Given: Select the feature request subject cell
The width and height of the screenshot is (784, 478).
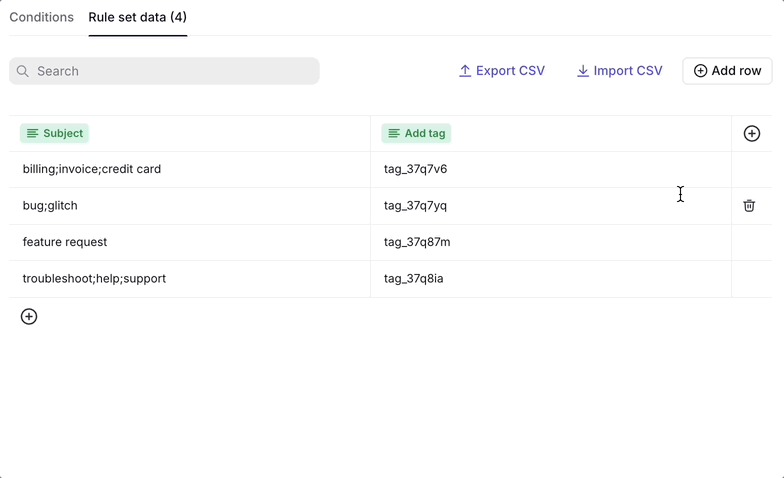Looking at the screenshot, I should click(190, 242).
